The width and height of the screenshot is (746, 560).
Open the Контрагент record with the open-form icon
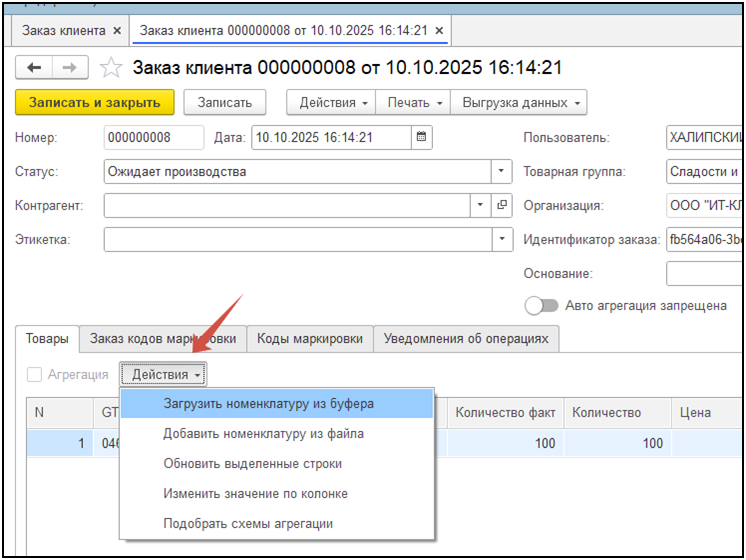coord(501,205)
